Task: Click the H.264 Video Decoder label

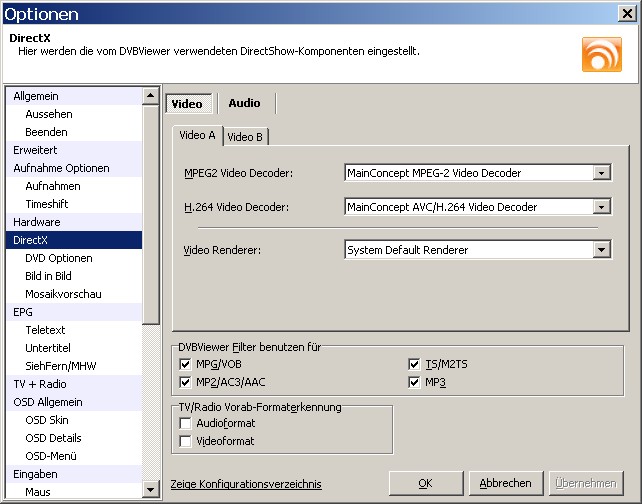Action: [x=236, y=207]
